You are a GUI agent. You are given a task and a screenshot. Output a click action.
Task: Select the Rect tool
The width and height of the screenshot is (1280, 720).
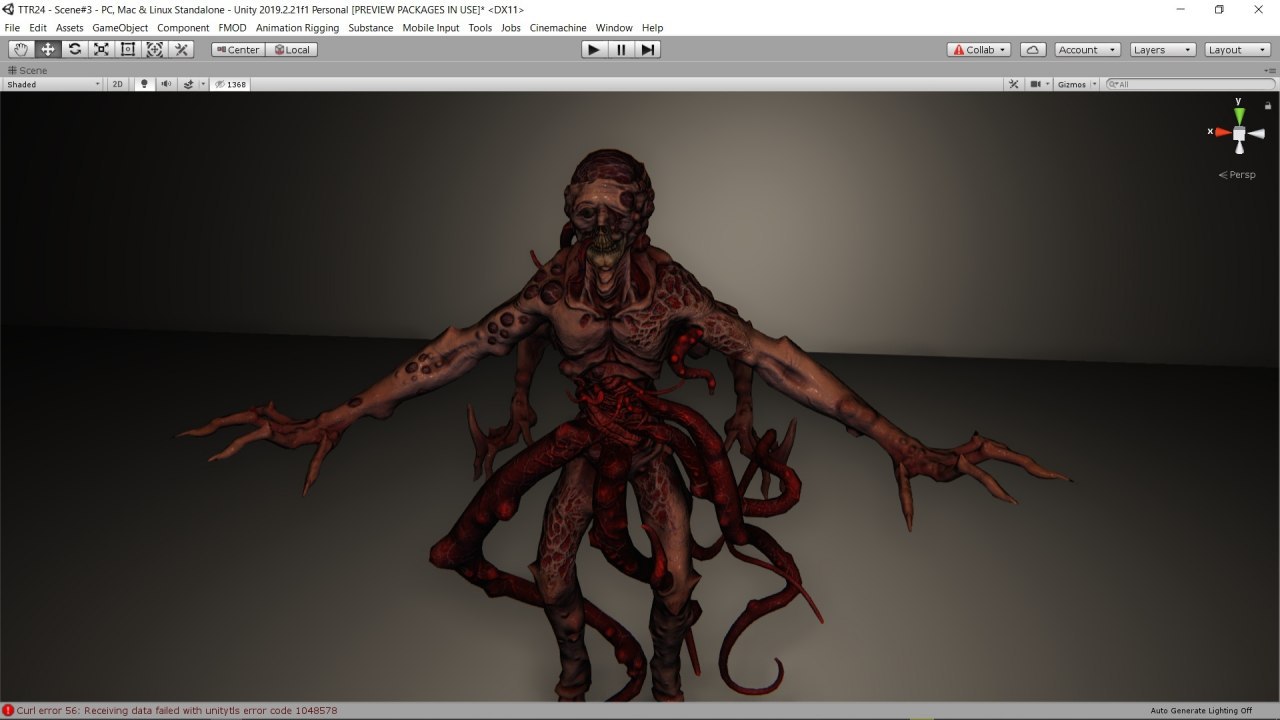tap(128, 49)
